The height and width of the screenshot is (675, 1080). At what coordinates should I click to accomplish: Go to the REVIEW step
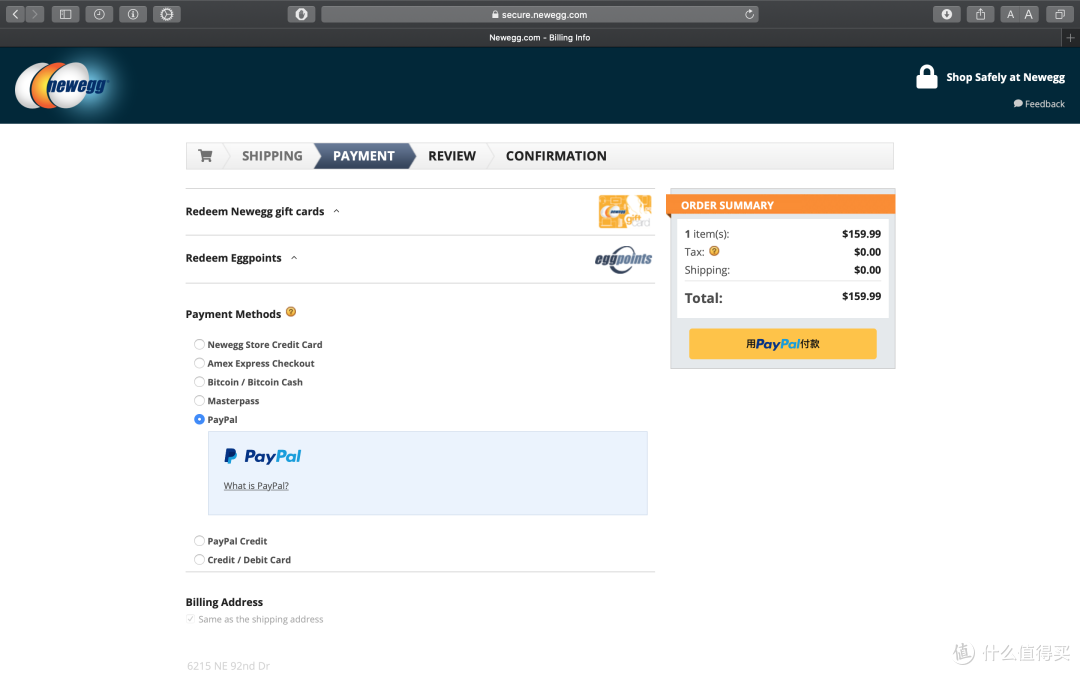click(452, 156)
